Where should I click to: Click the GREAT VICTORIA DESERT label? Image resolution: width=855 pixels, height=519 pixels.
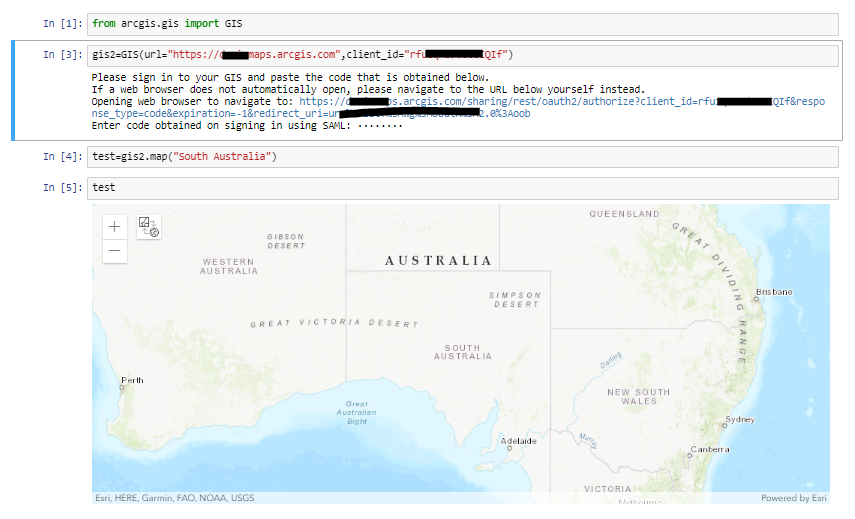tap(334, 323)
